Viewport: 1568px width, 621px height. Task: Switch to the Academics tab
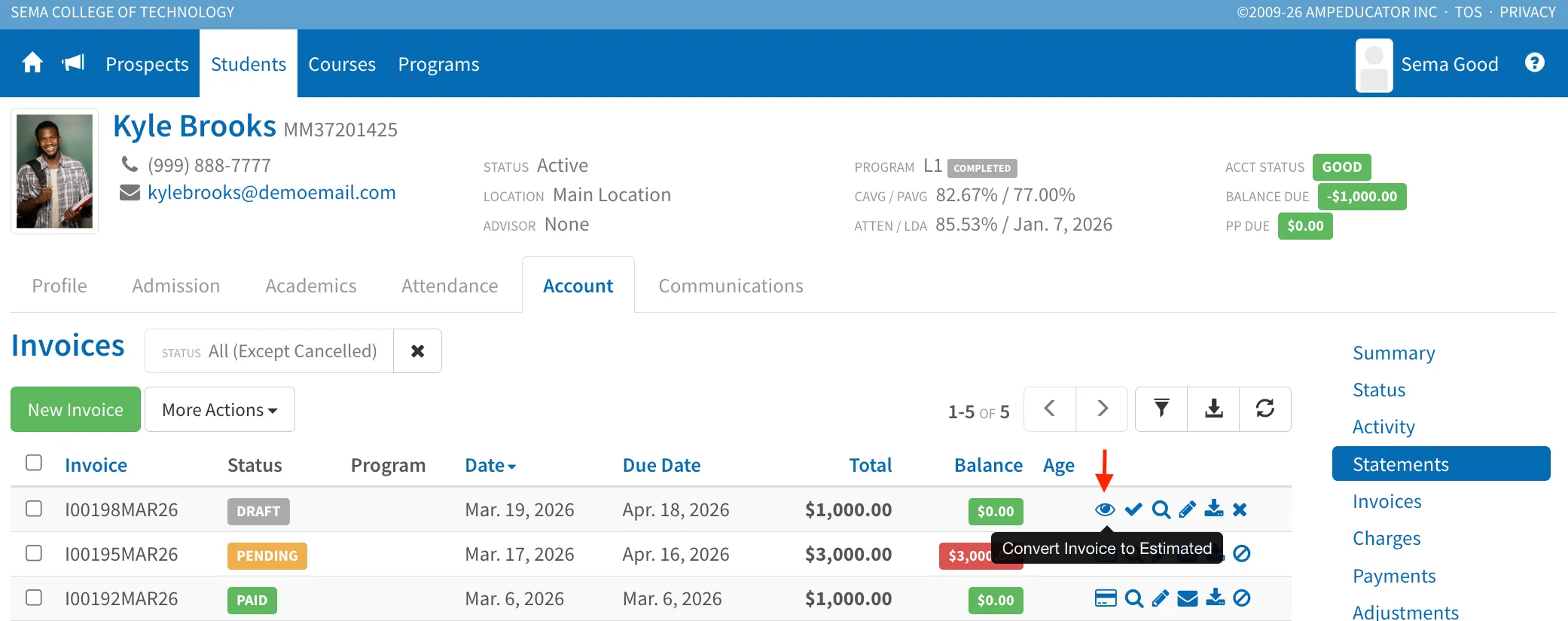point(311,286)
